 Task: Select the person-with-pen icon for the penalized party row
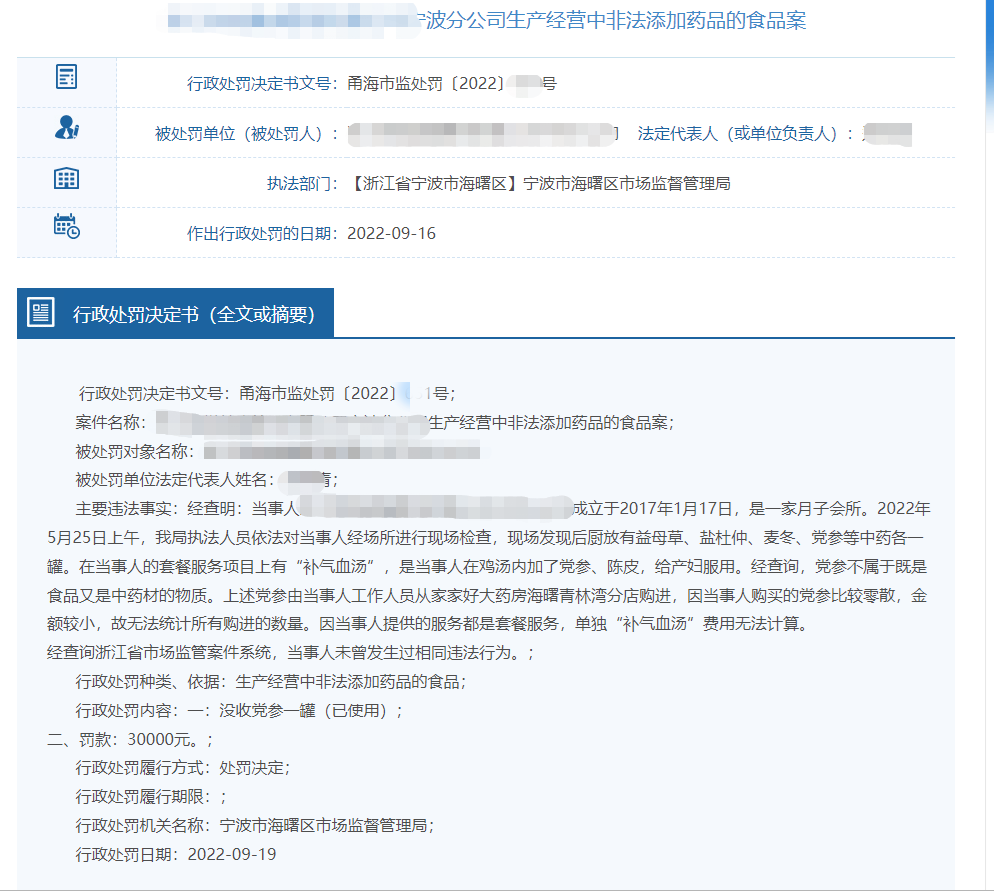coord(65,129)
